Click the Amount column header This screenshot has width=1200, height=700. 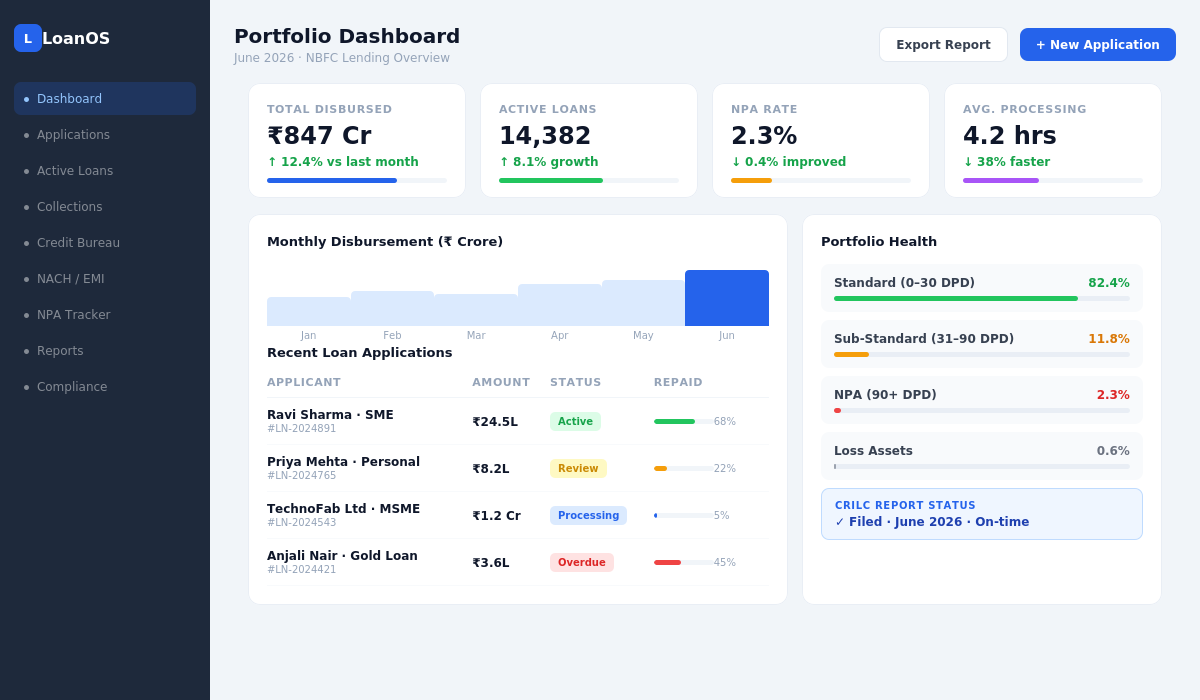pos(501,383)
